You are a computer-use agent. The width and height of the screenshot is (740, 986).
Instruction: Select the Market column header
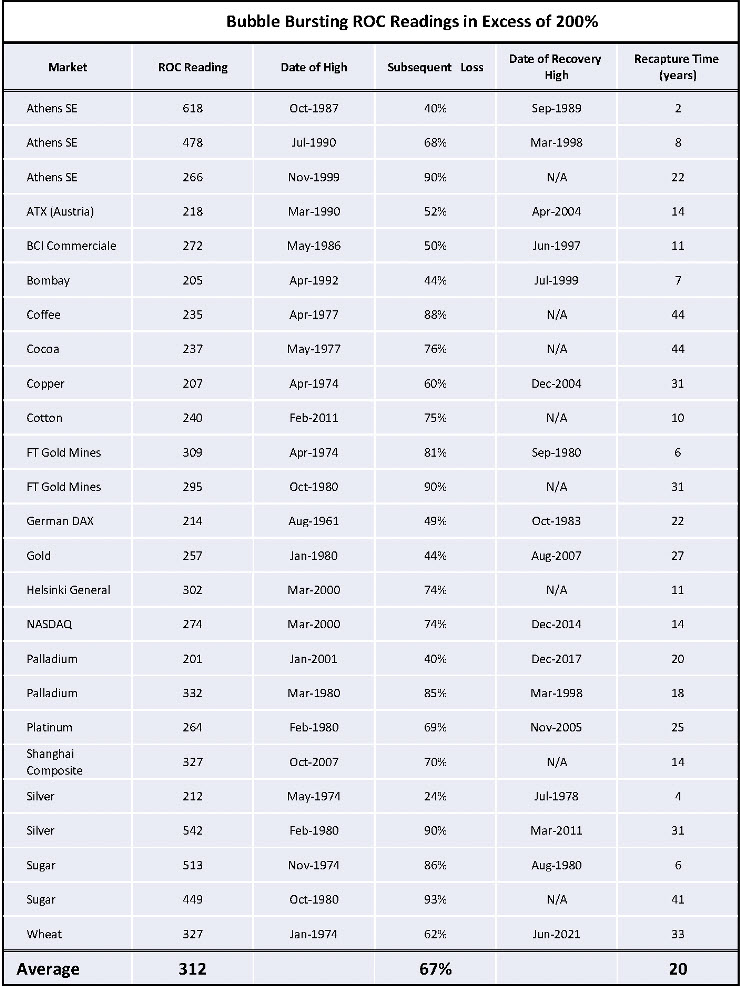tap(68, 67)
